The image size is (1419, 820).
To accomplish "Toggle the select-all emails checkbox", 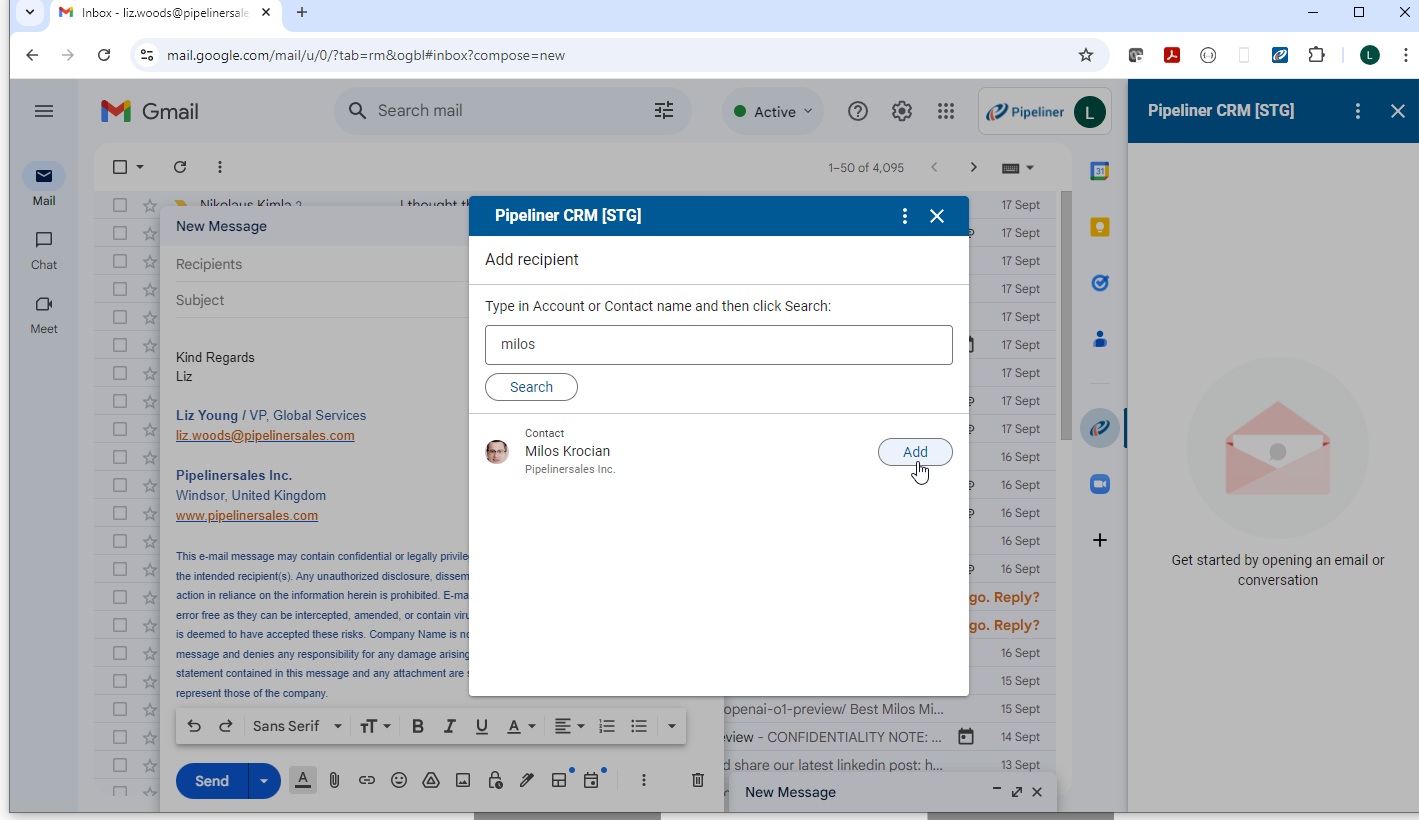I will tap(120, 167).
